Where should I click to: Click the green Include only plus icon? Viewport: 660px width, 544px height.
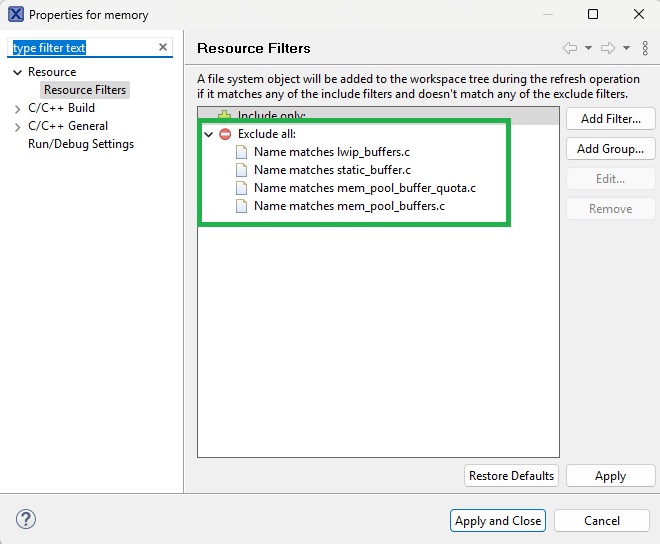click(x=225, y=116)
